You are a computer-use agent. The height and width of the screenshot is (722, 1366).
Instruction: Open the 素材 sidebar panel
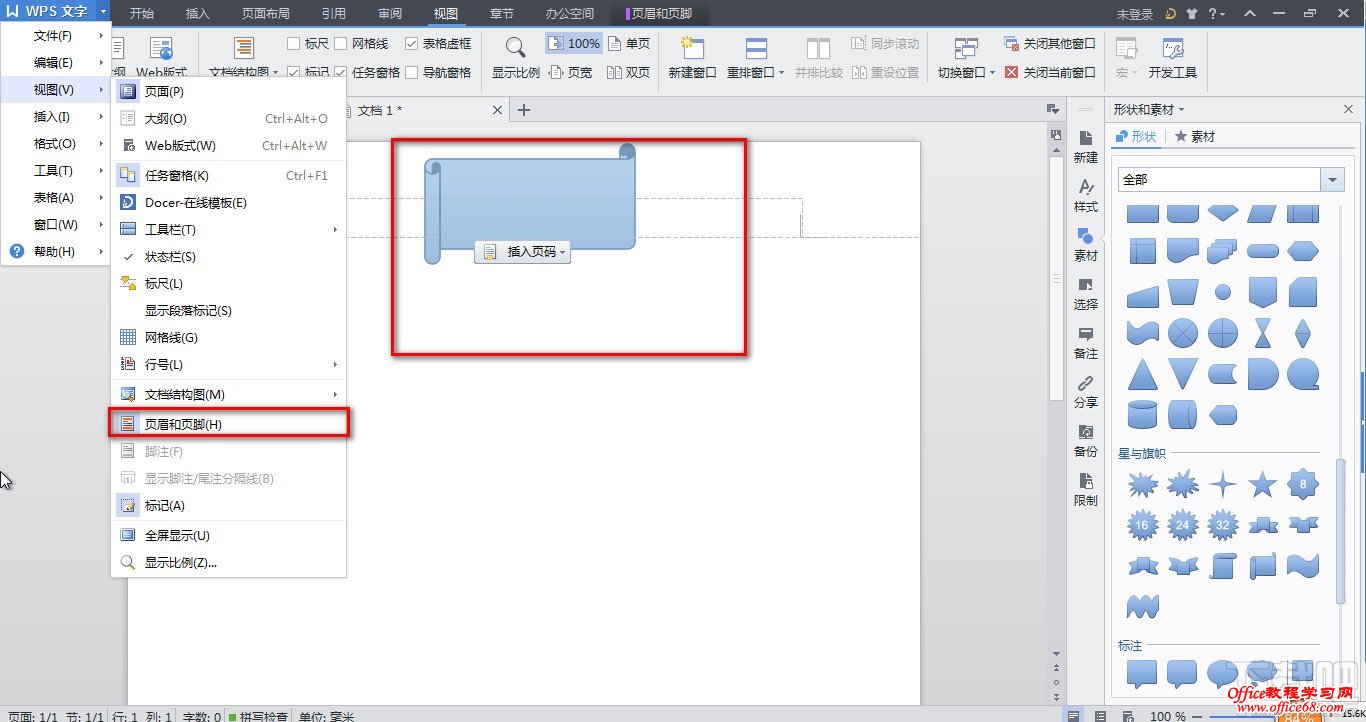pos(1086,244)
